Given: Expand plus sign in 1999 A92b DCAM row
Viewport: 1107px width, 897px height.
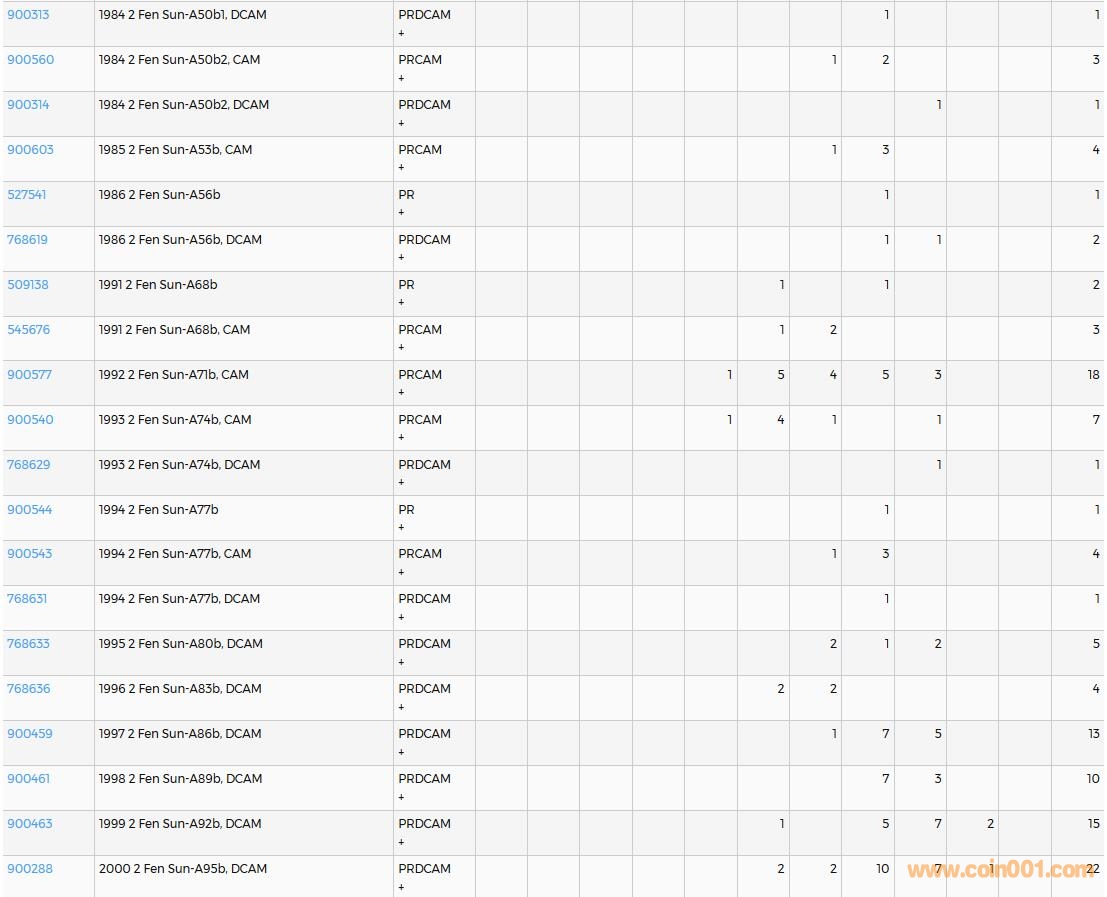Looking at the screenshot, I should pos(401,842).
